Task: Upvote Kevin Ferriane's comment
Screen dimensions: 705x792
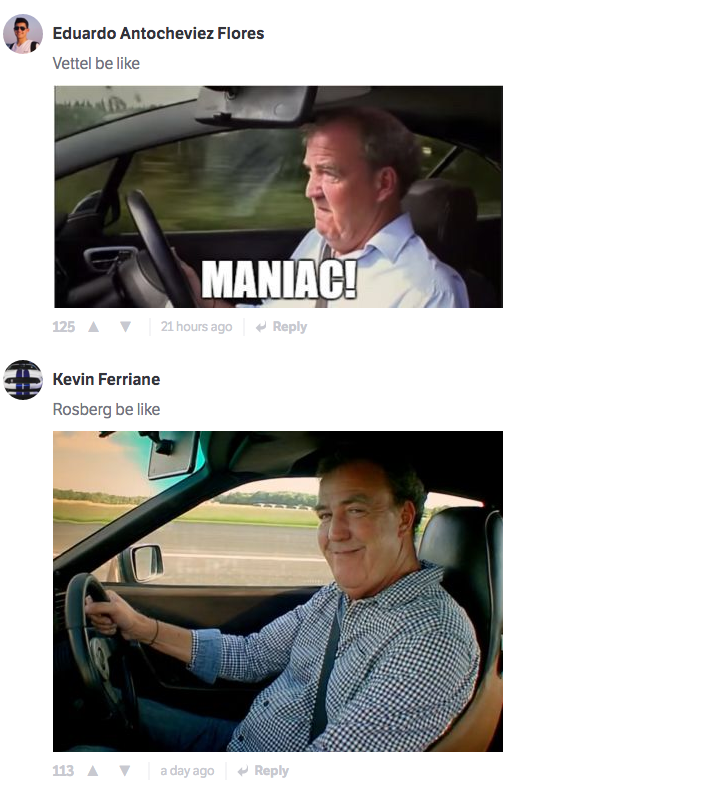Action: click(x=92, y=770)
